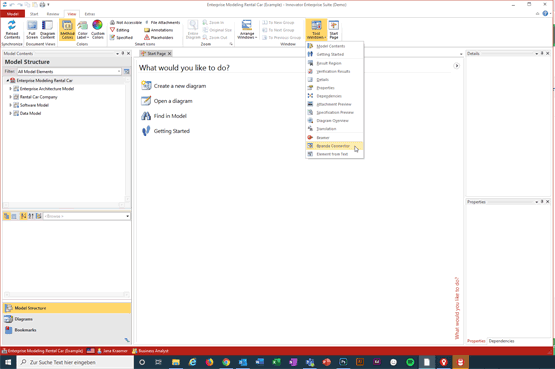Select Diagrams navigation pane

point(67,319)
